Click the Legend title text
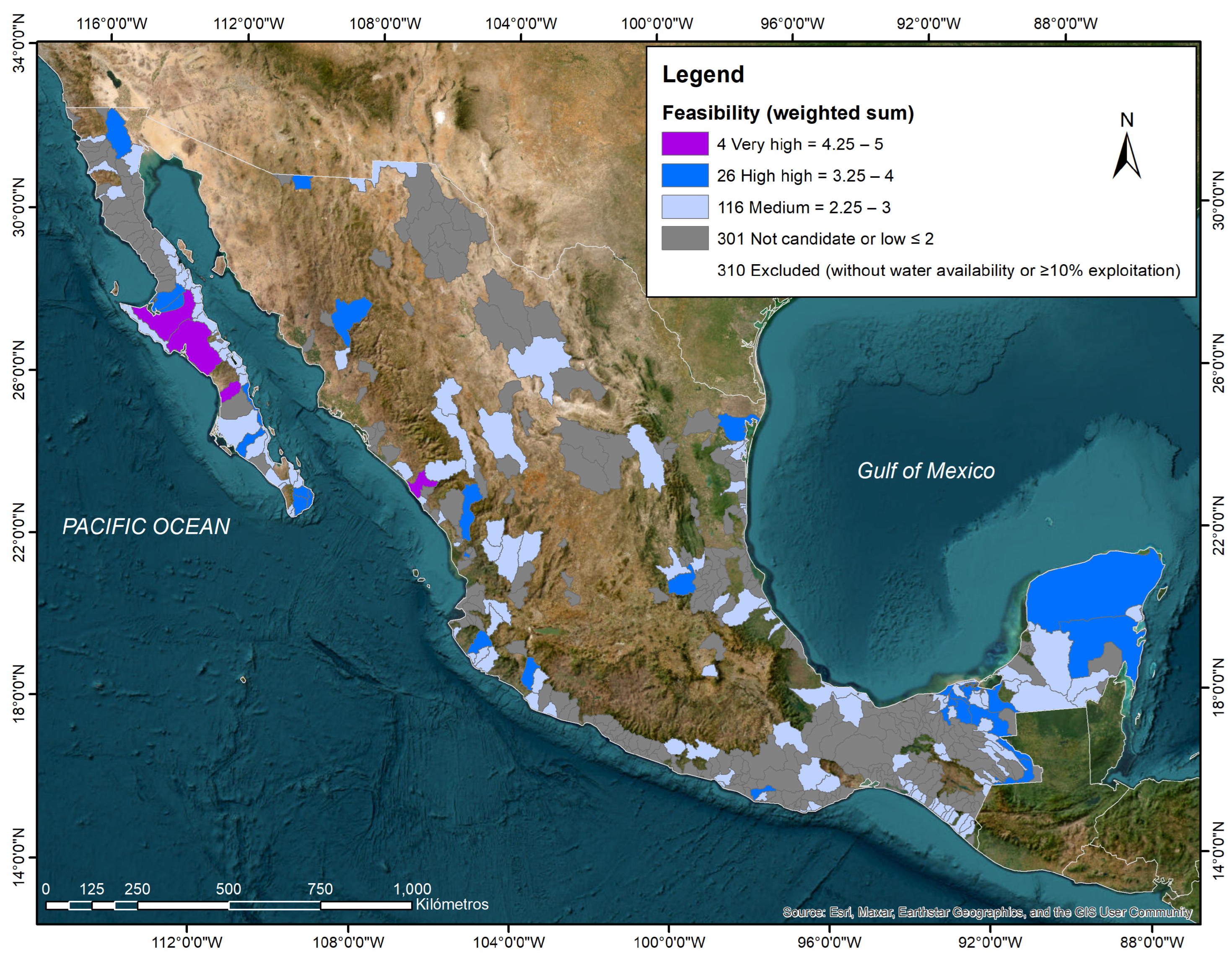 (x=703, y=75)
